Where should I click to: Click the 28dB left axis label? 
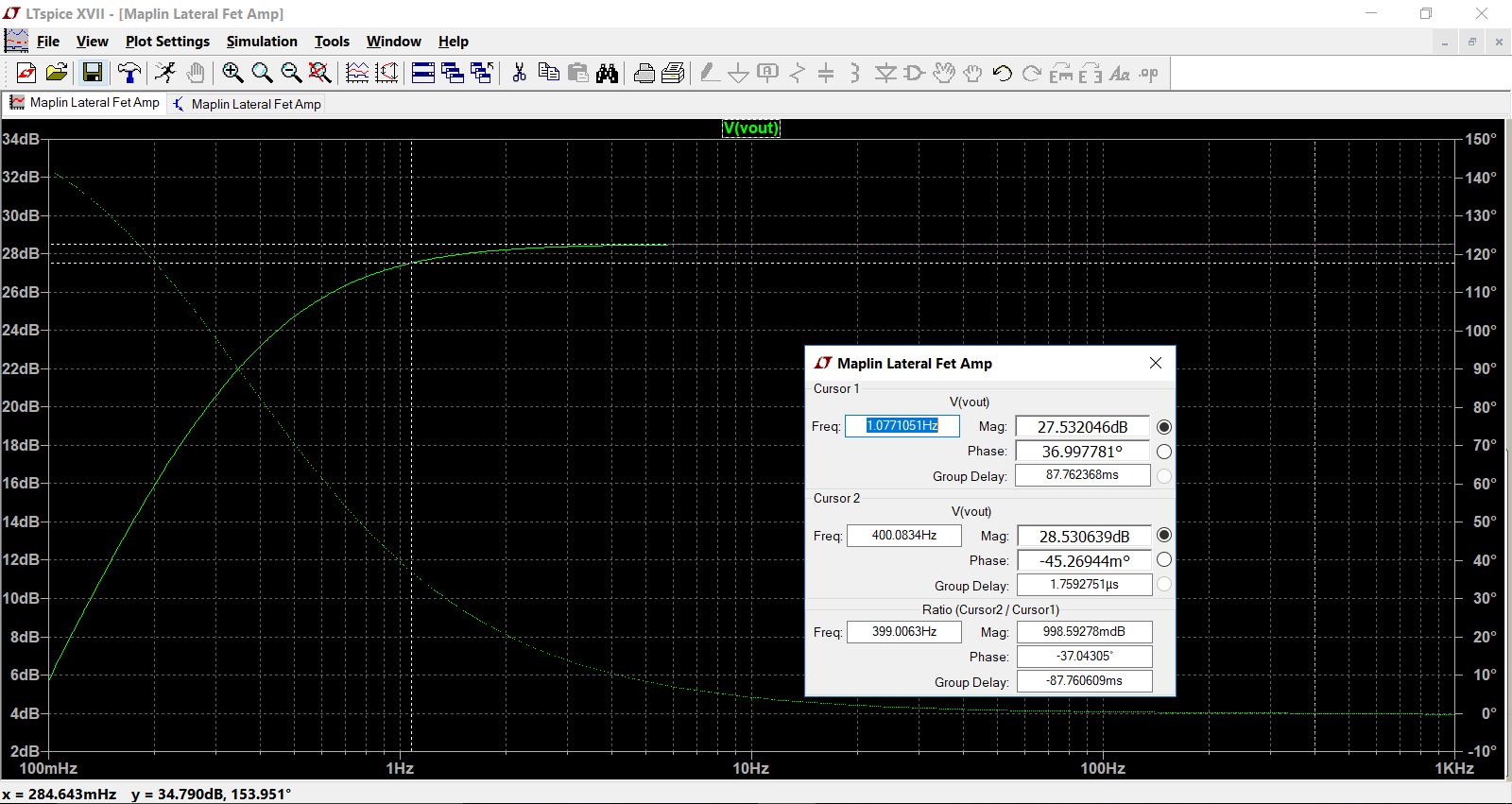pyautogui.click(x=21, y=253)
